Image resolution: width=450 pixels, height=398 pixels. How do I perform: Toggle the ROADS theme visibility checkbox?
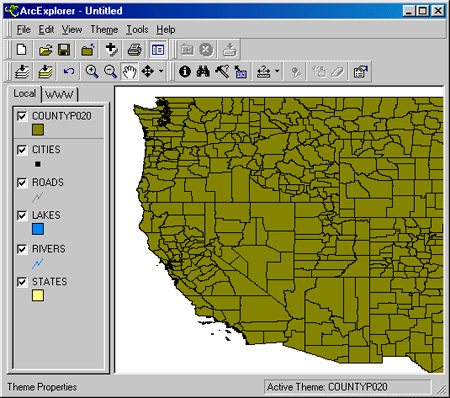(x=22, y=183)
